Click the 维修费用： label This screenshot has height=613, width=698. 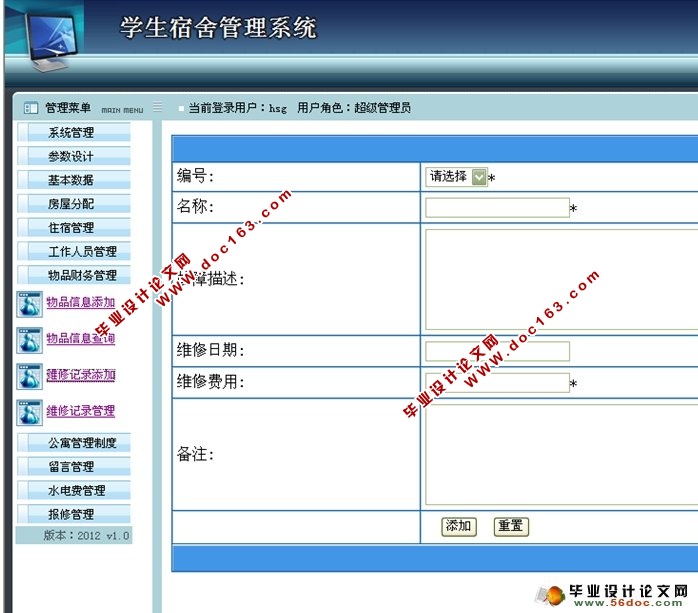click(211, 382)
